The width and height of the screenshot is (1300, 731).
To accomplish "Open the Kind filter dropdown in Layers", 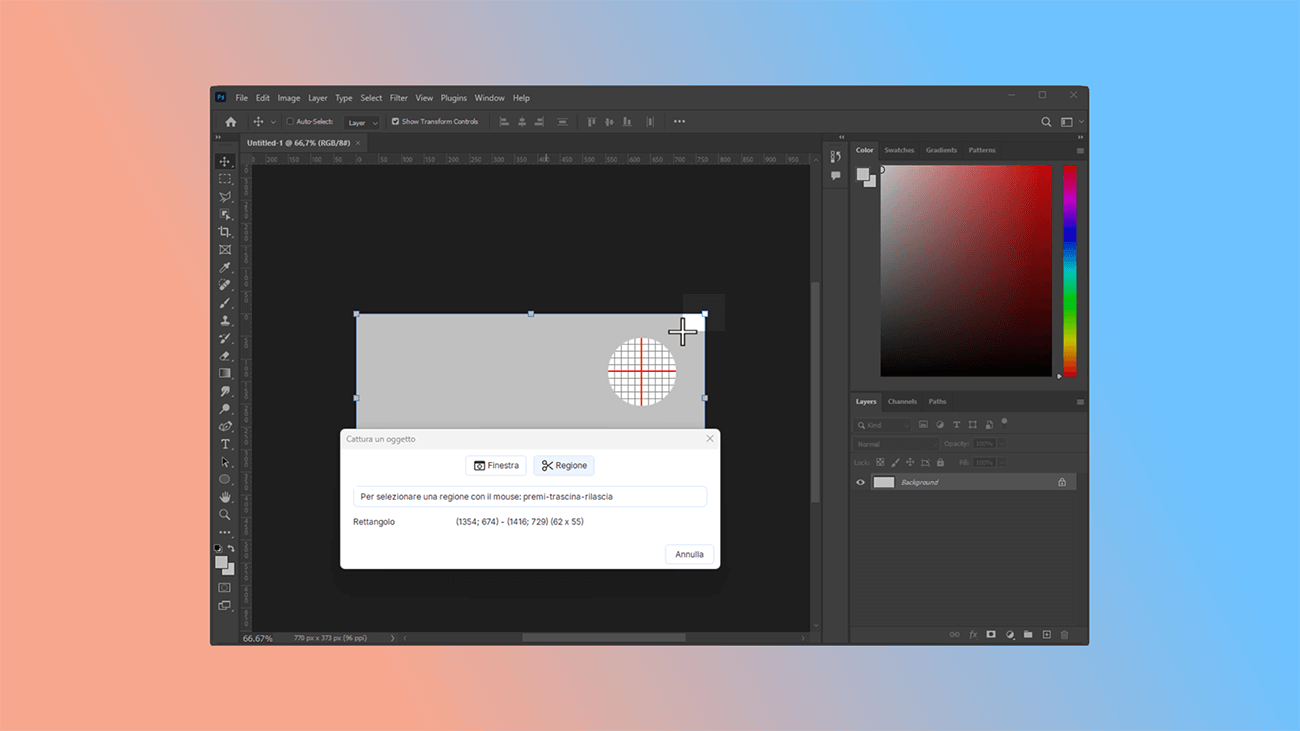I will coord(883,425).
